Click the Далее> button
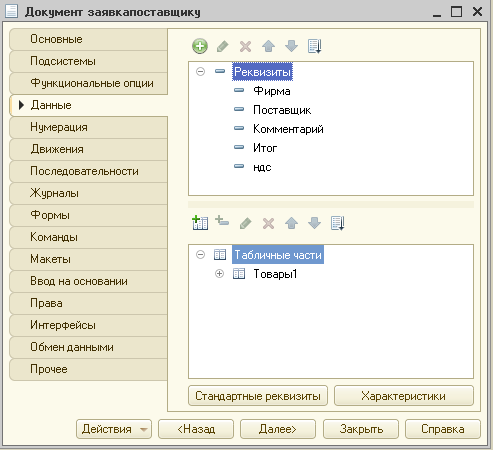Screen dimensions: 493x450 click(x=278, y=429)
